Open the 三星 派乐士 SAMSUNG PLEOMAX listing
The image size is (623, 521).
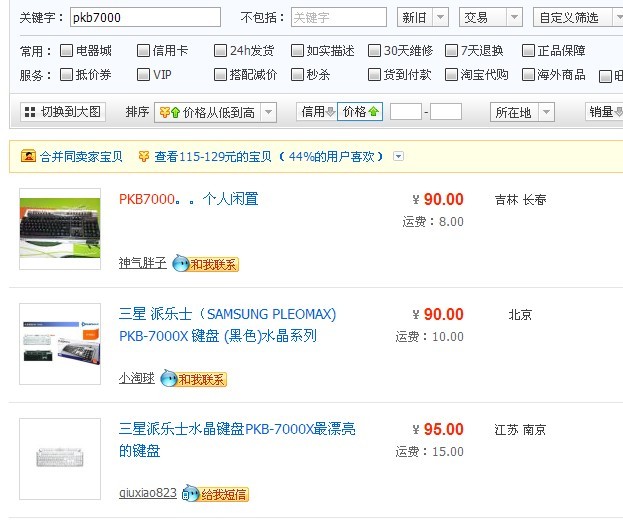[228, 325]
